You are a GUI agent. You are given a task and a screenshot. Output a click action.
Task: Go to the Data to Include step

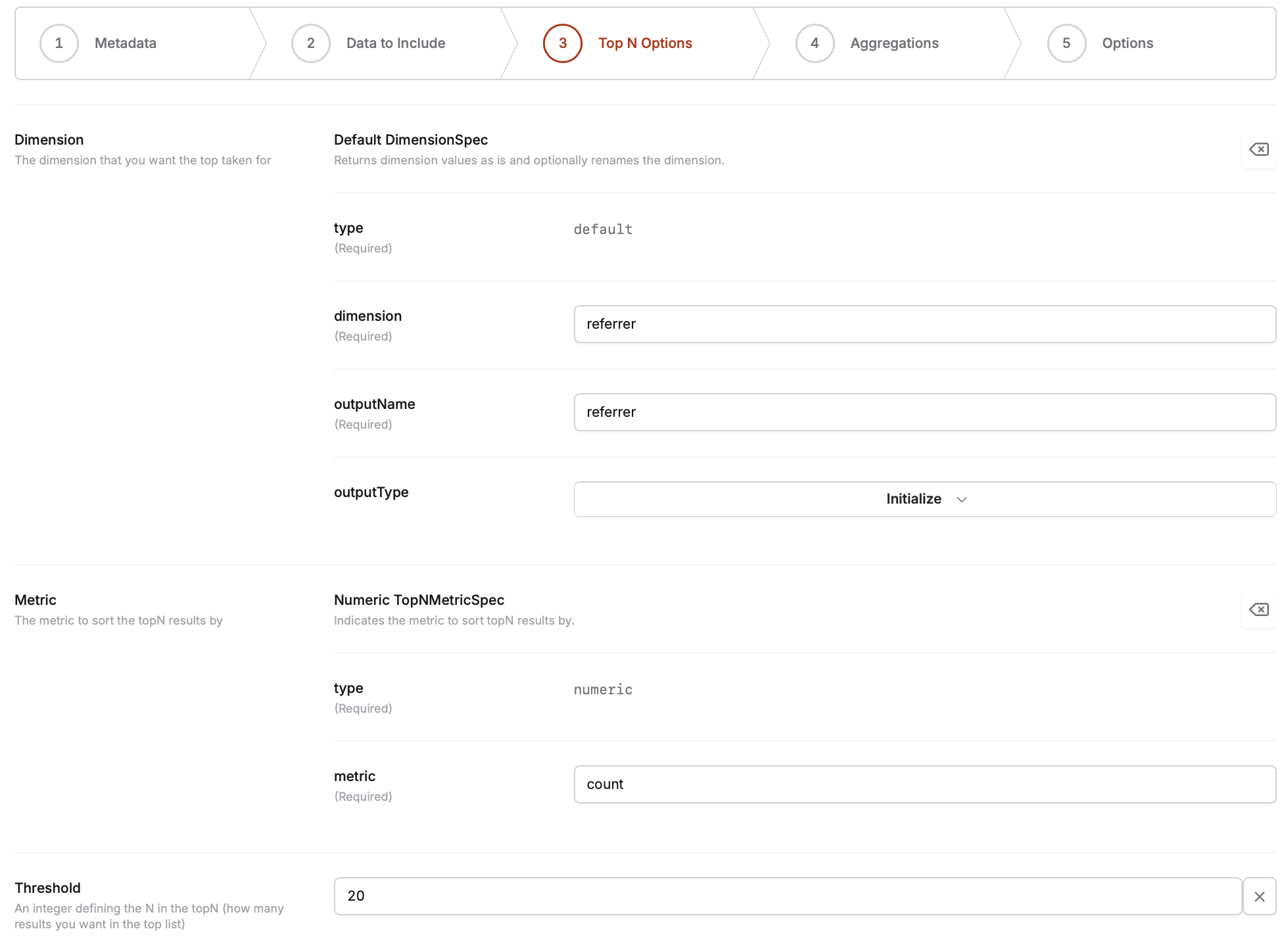(x=396, y=43)
